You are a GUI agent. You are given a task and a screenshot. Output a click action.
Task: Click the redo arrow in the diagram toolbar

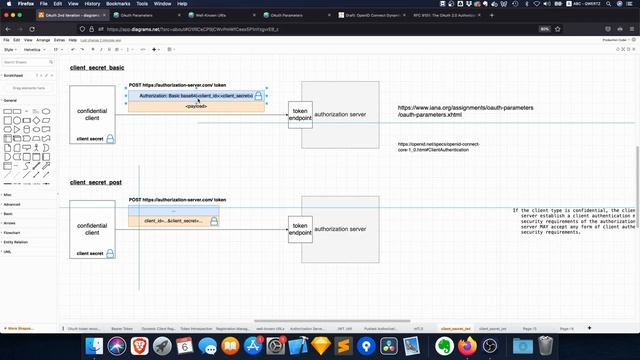82,49
